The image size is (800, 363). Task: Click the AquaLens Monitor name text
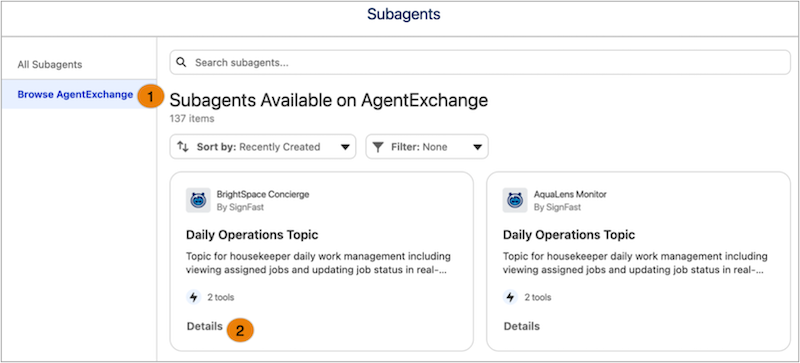(x=570, y=195)
